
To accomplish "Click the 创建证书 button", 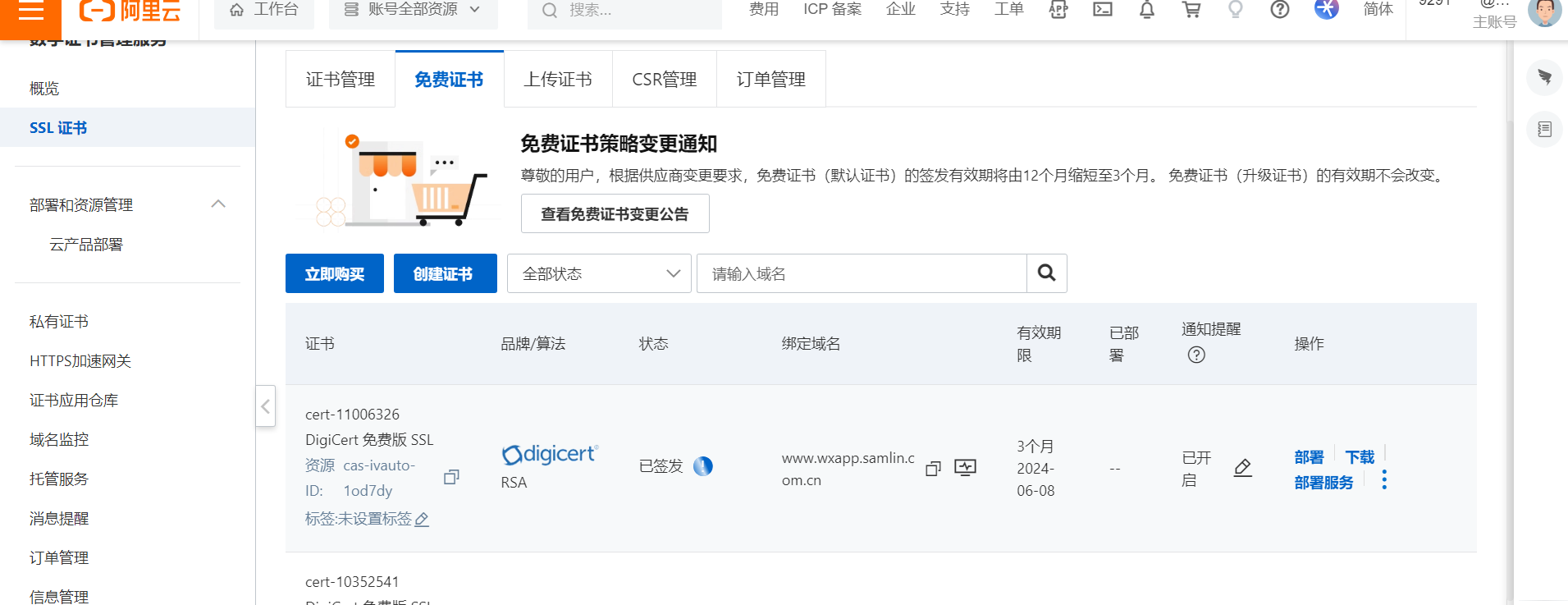I will [x=445, y=273].
